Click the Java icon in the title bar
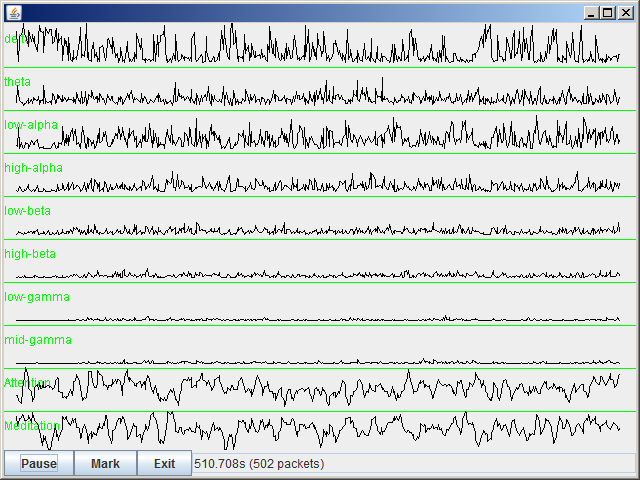 coord(14,13)
